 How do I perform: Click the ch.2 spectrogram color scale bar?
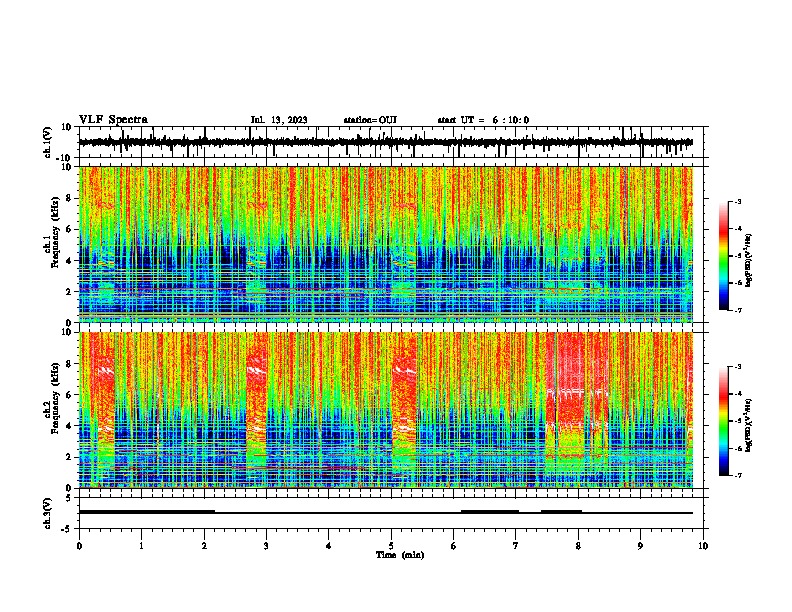coord(724,421)
